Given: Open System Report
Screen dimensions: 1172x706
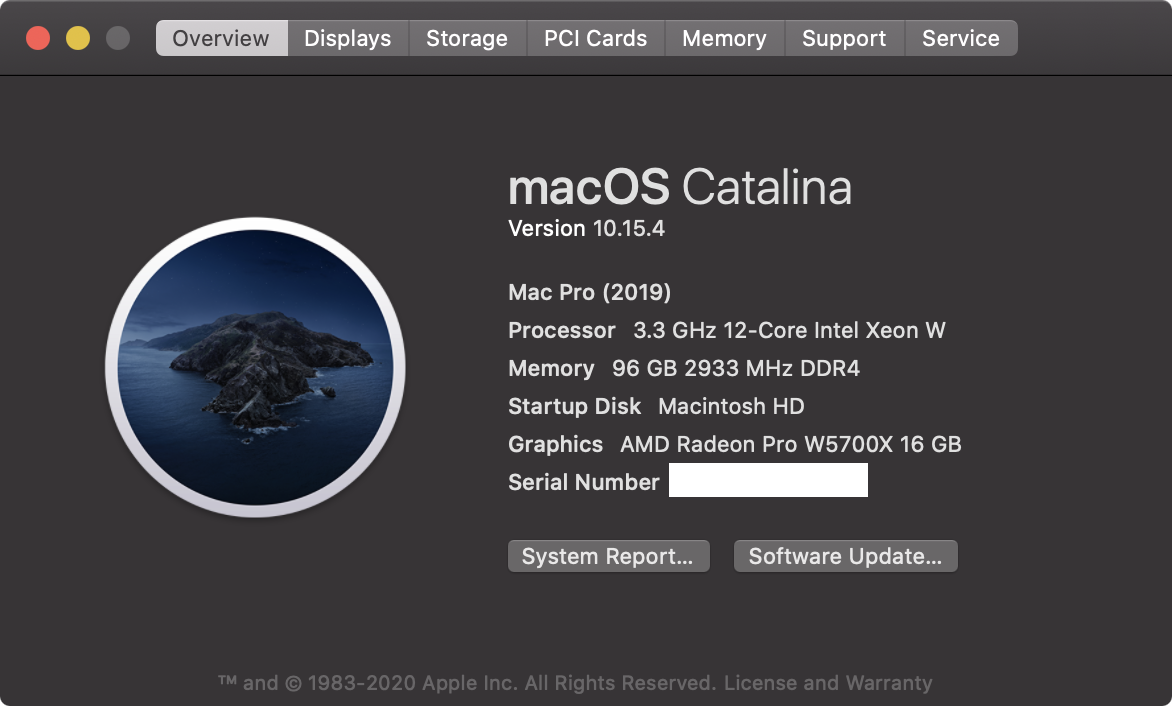Looking at the screenshot, I should click(608, 557).
